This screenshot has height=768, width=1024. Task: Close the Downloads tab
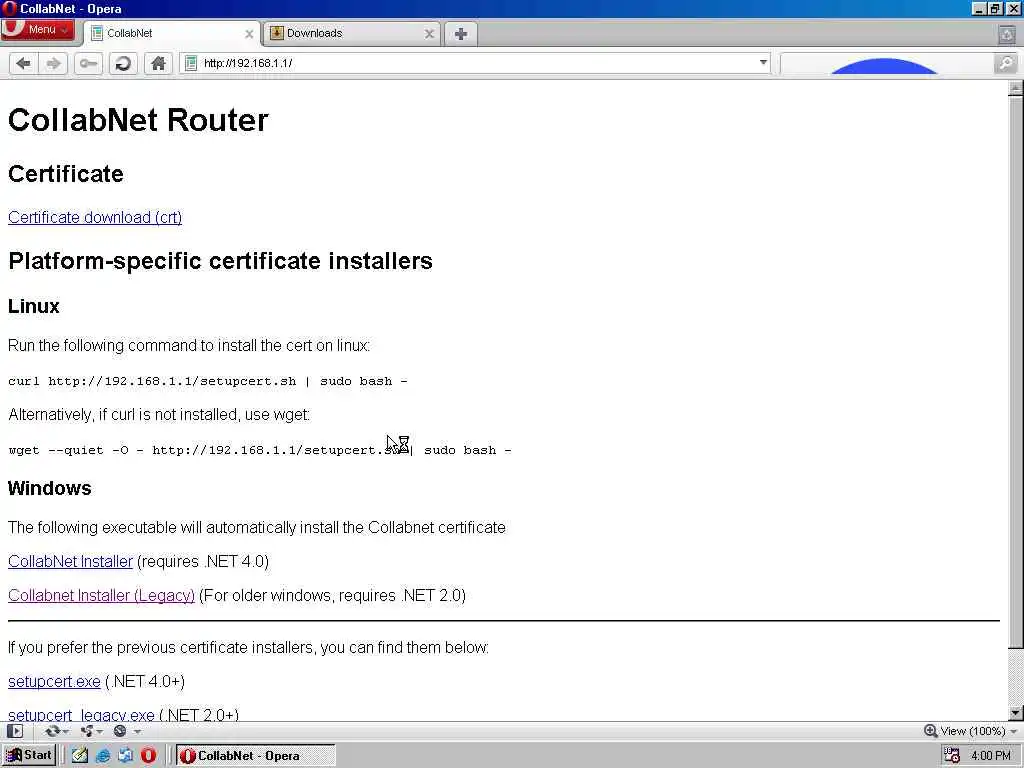click(429, 34)
